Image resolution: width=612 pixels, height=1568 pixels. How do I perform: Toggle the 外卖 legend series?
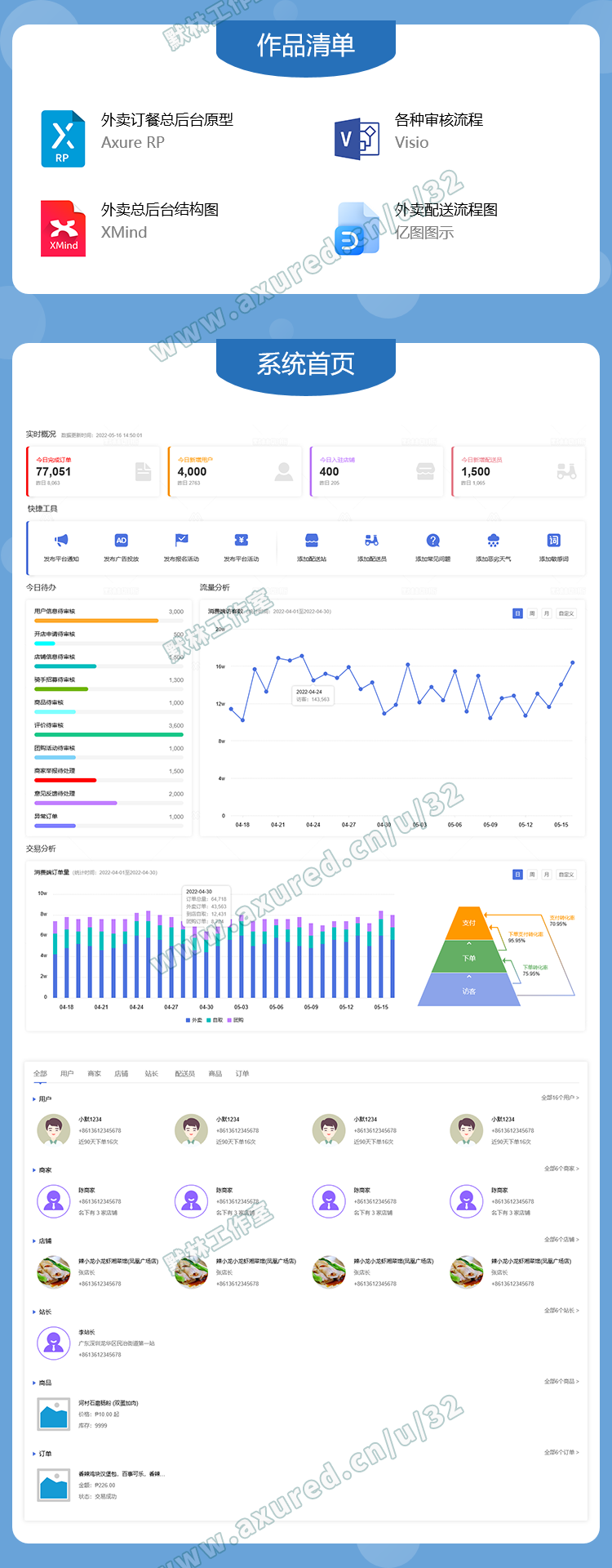194,1020
